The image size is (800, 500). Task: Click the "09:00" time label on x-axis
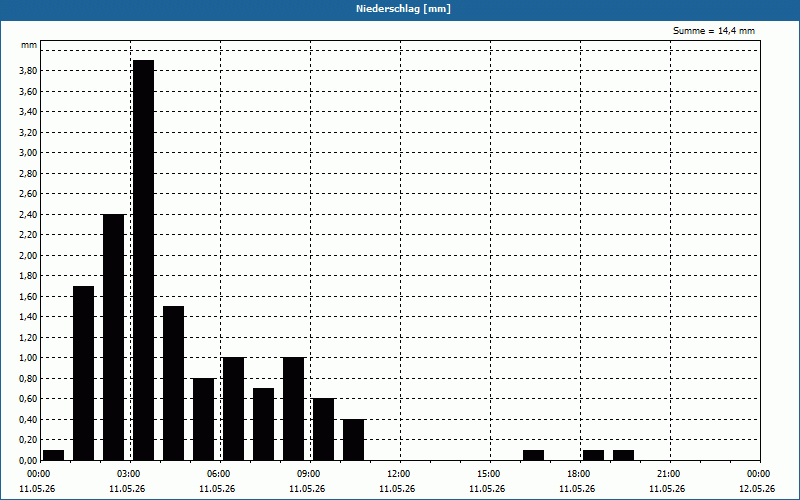tap(310, 474)
